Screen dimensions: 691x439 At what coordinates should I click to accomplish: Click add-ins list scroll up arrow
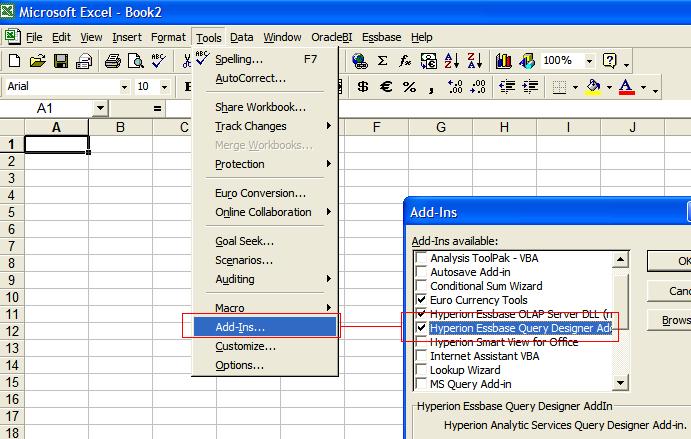620,259
